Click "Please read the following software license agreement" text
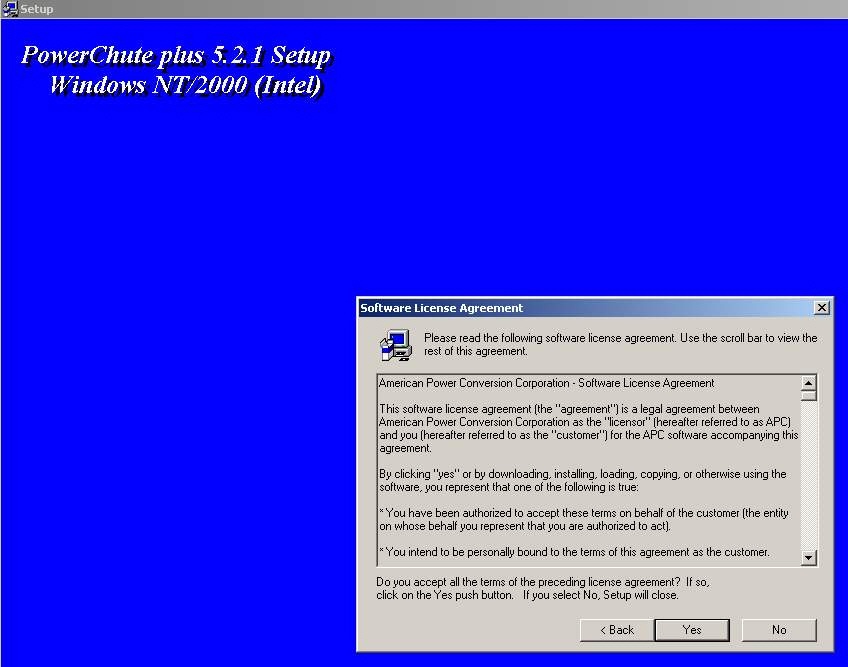Image resolution: width=848 pixels, height=667 pixels. 620,345
